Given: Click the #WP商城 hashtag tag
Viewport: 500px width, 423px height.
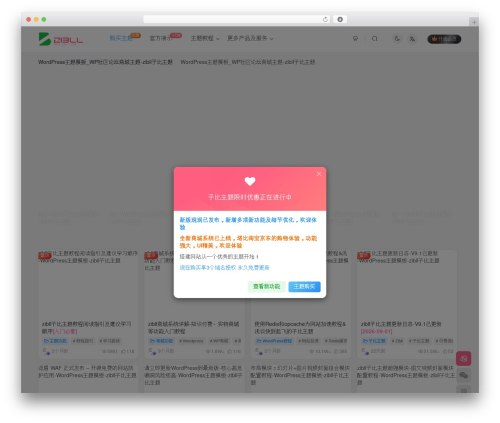Looking at the screenshot, I should point(219,341).
